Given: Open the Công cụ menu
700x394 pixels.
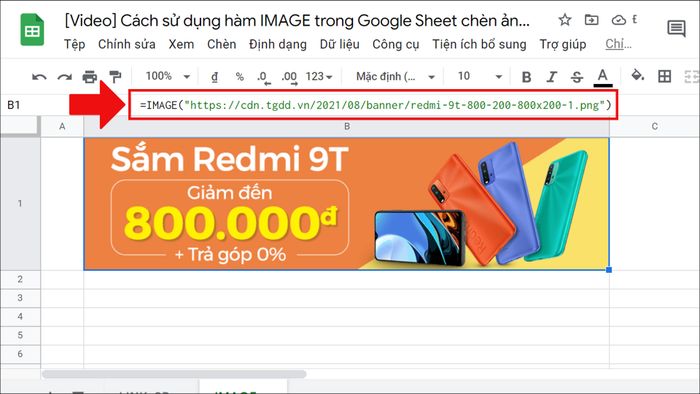Looking at the screenshot, I should [x=396, y=44].
